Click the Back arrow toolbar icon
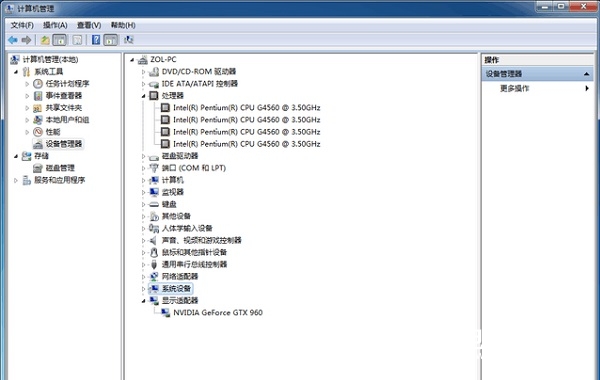Image resolution: width=600 pixels, height=380 pixels. (x=13, y=40)
